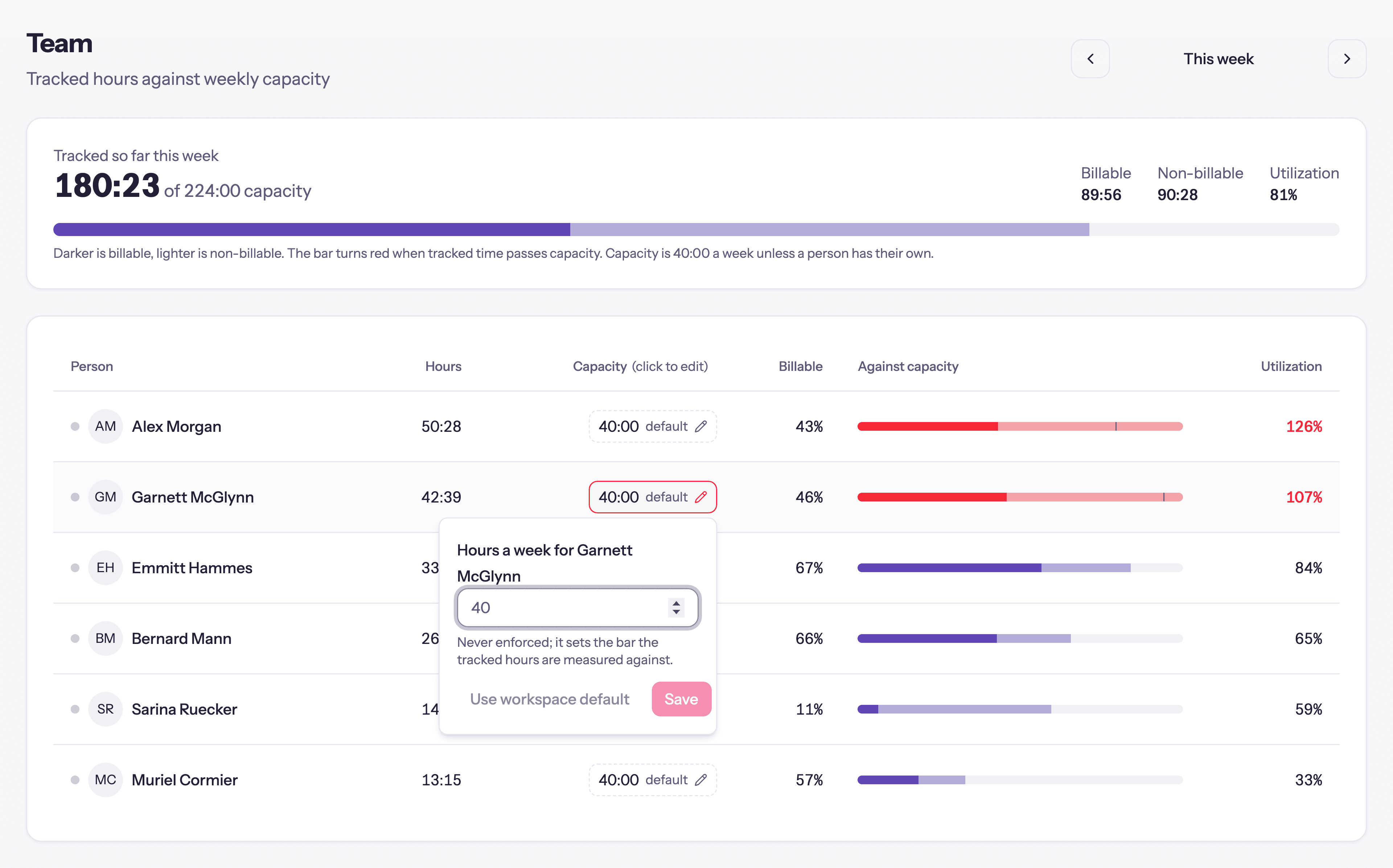1393x868 pixels.
Task: Click Sarina Ruecker's 11% billable value
Action: 809,710
